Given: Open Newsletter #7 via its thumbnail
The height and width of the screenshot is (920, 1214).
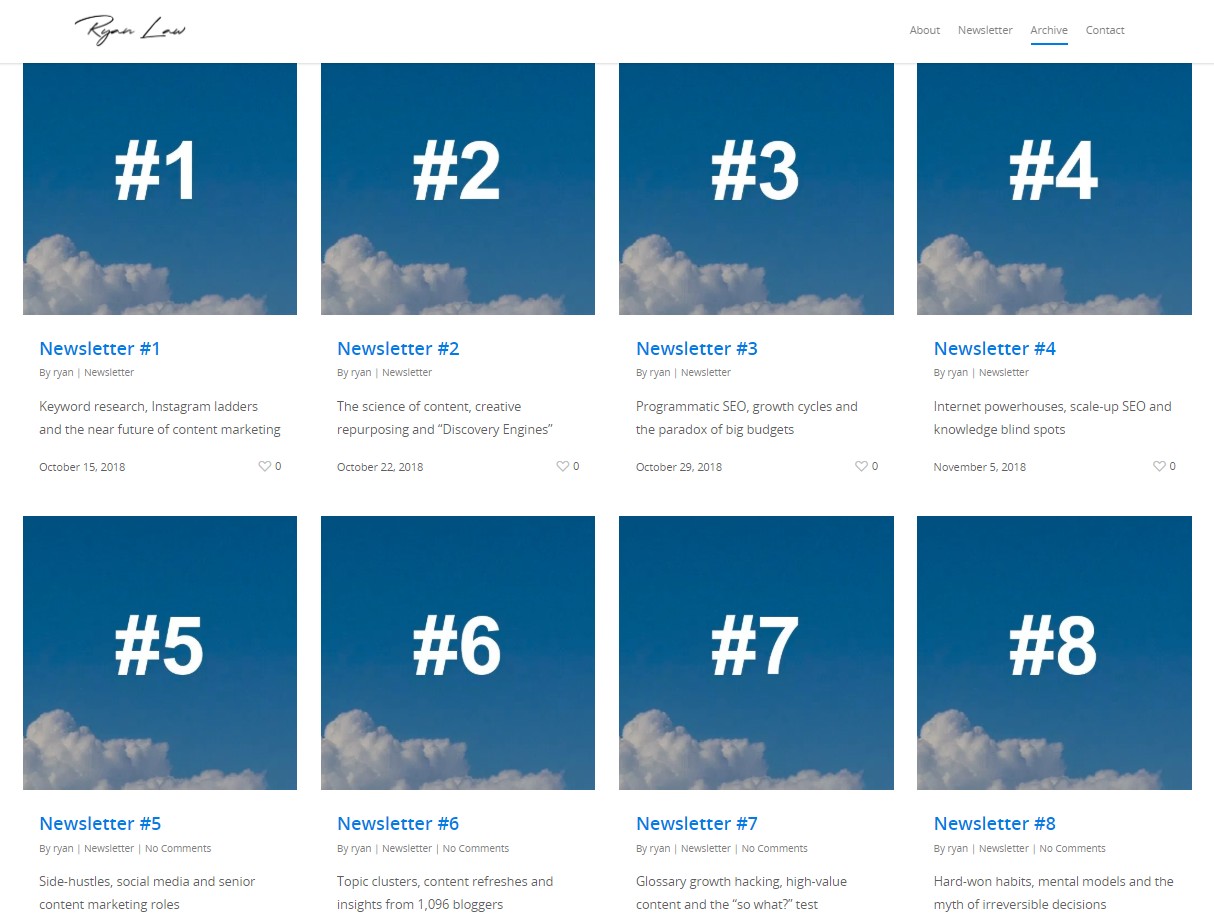Looking at the screenshot, I should click(x=756, y=652).
